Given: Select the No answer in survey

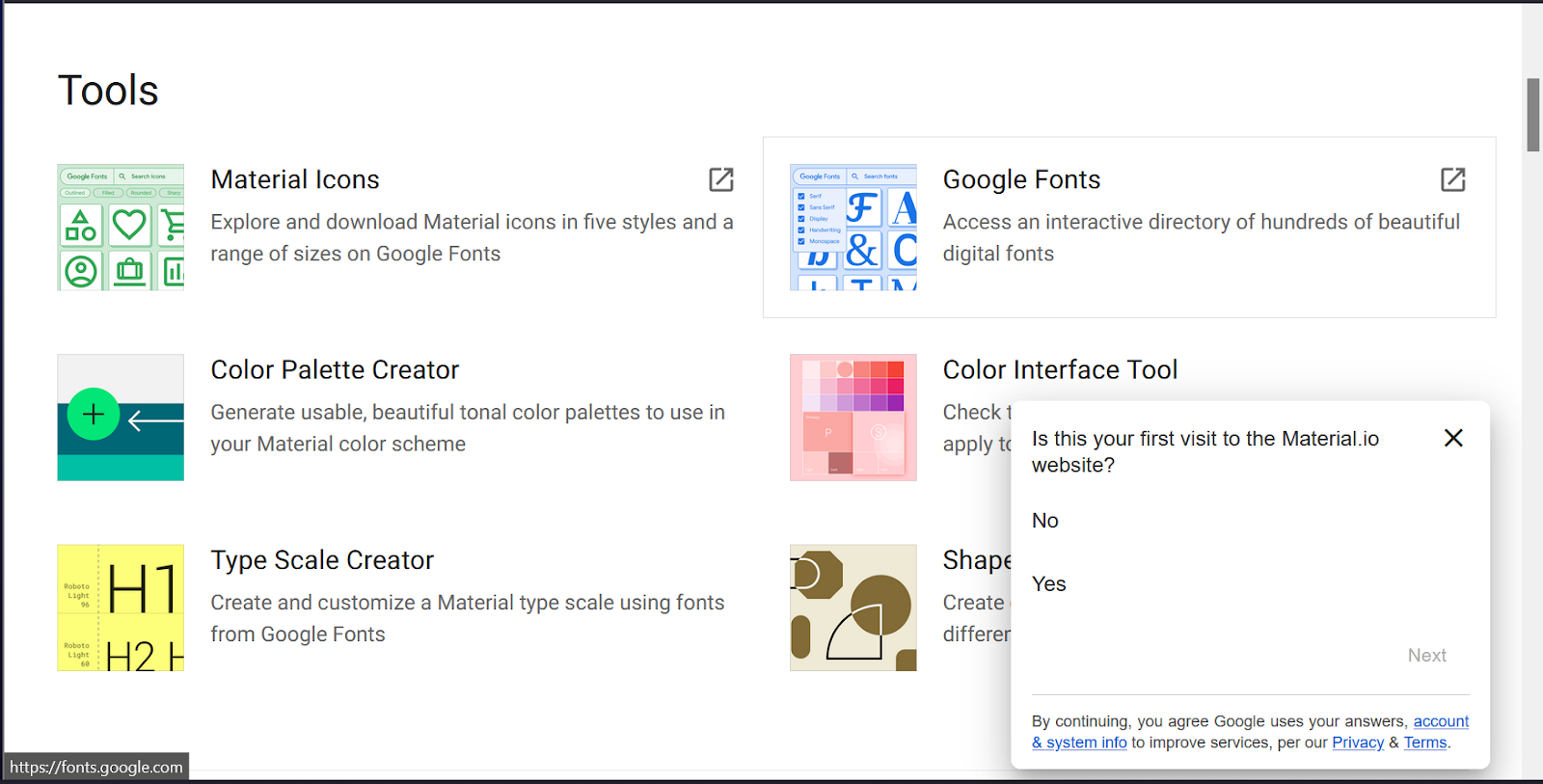Looking at the screenshot, I should click(1045, 521).
